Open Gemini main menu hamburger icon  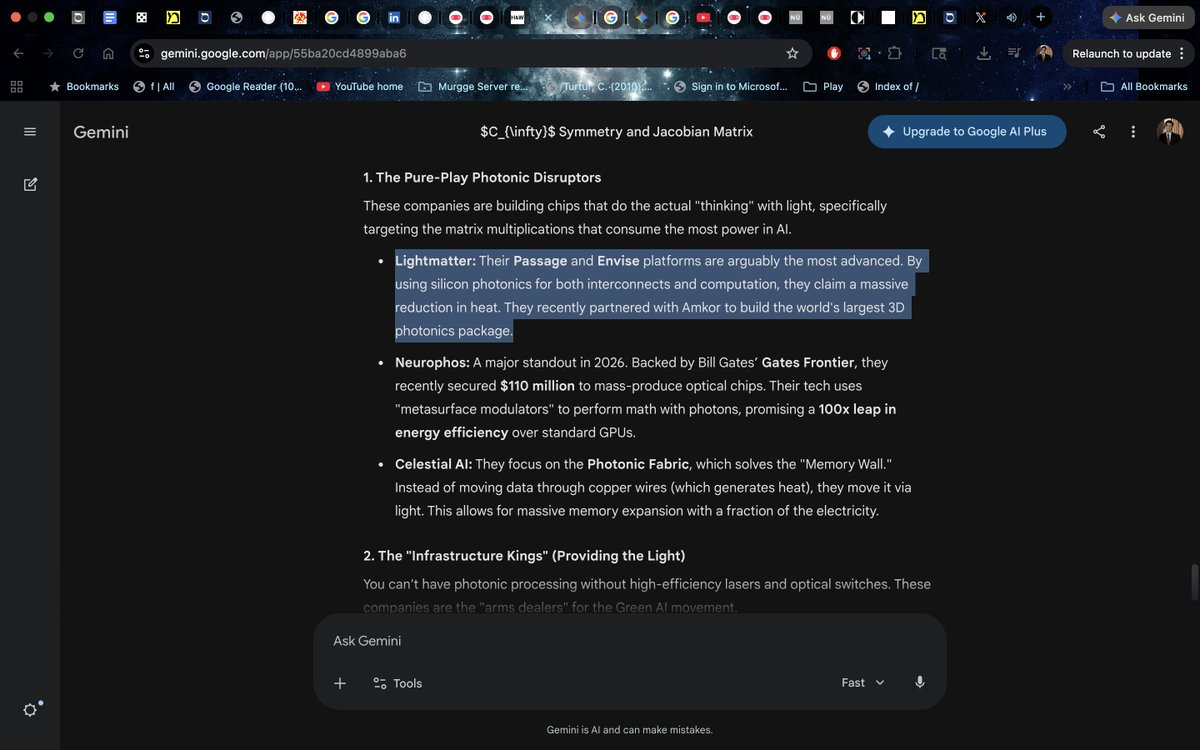(30, 132)
